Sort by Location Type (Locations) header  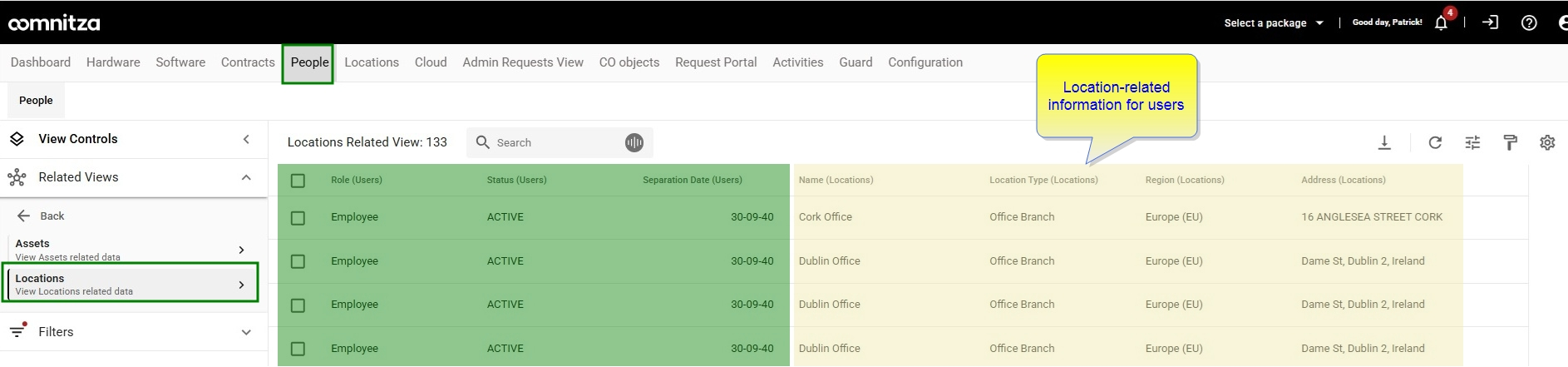pyautogui.click(x=1043, y=180)
